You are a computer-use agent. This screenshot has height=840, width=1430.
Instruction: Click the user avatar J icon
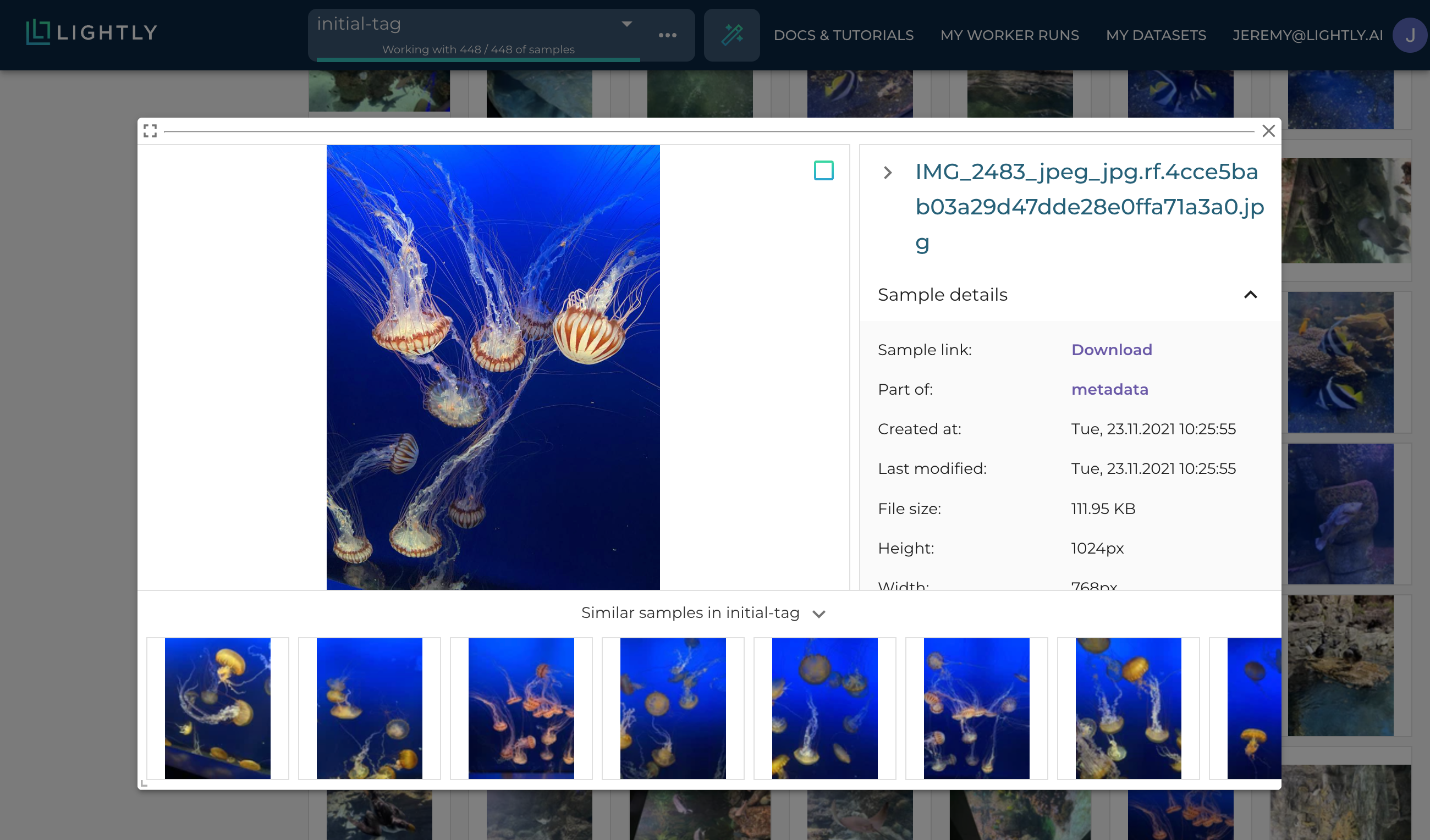point(1410,35)
